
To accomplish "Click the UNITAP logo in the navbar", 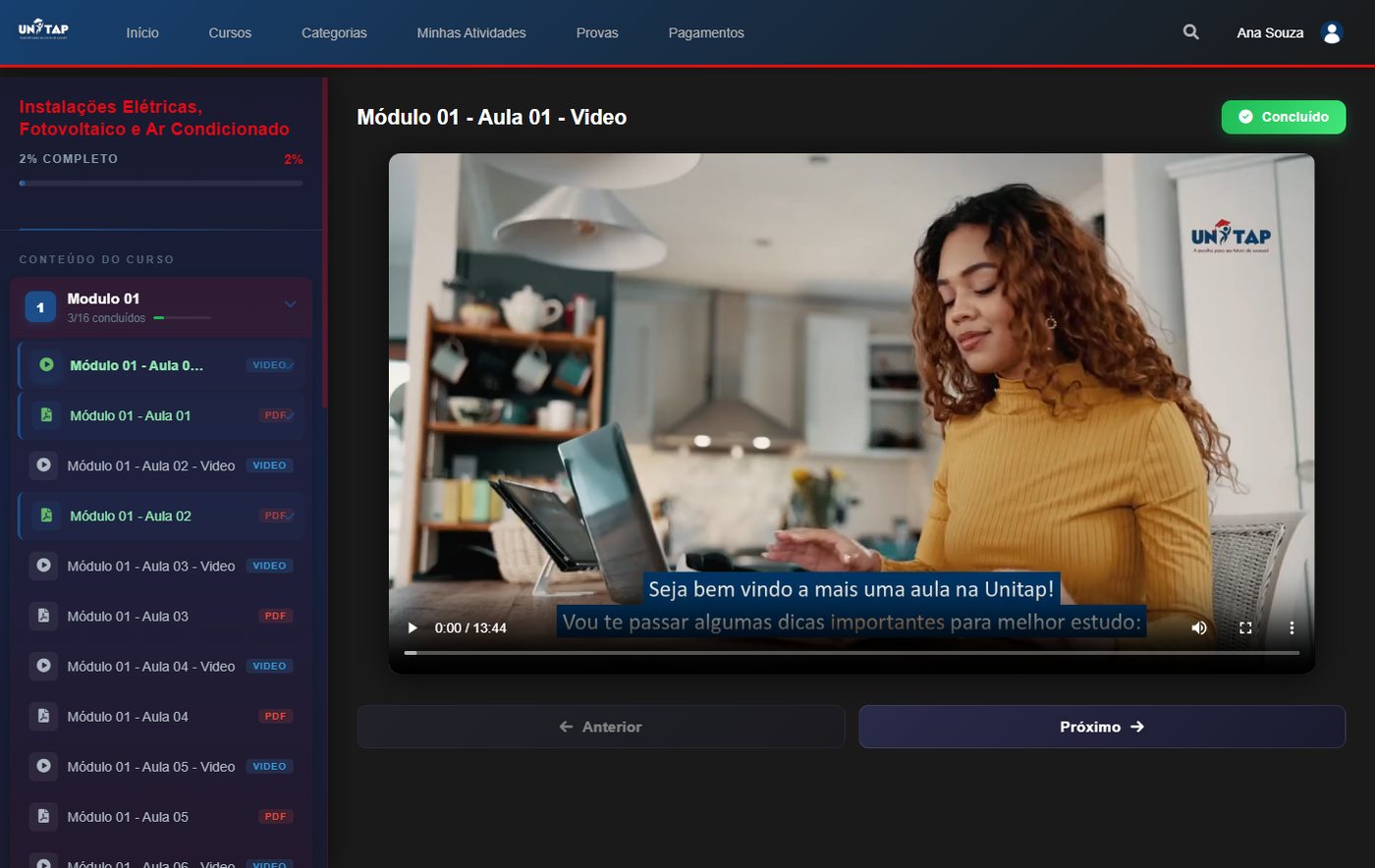I will 43,29.
